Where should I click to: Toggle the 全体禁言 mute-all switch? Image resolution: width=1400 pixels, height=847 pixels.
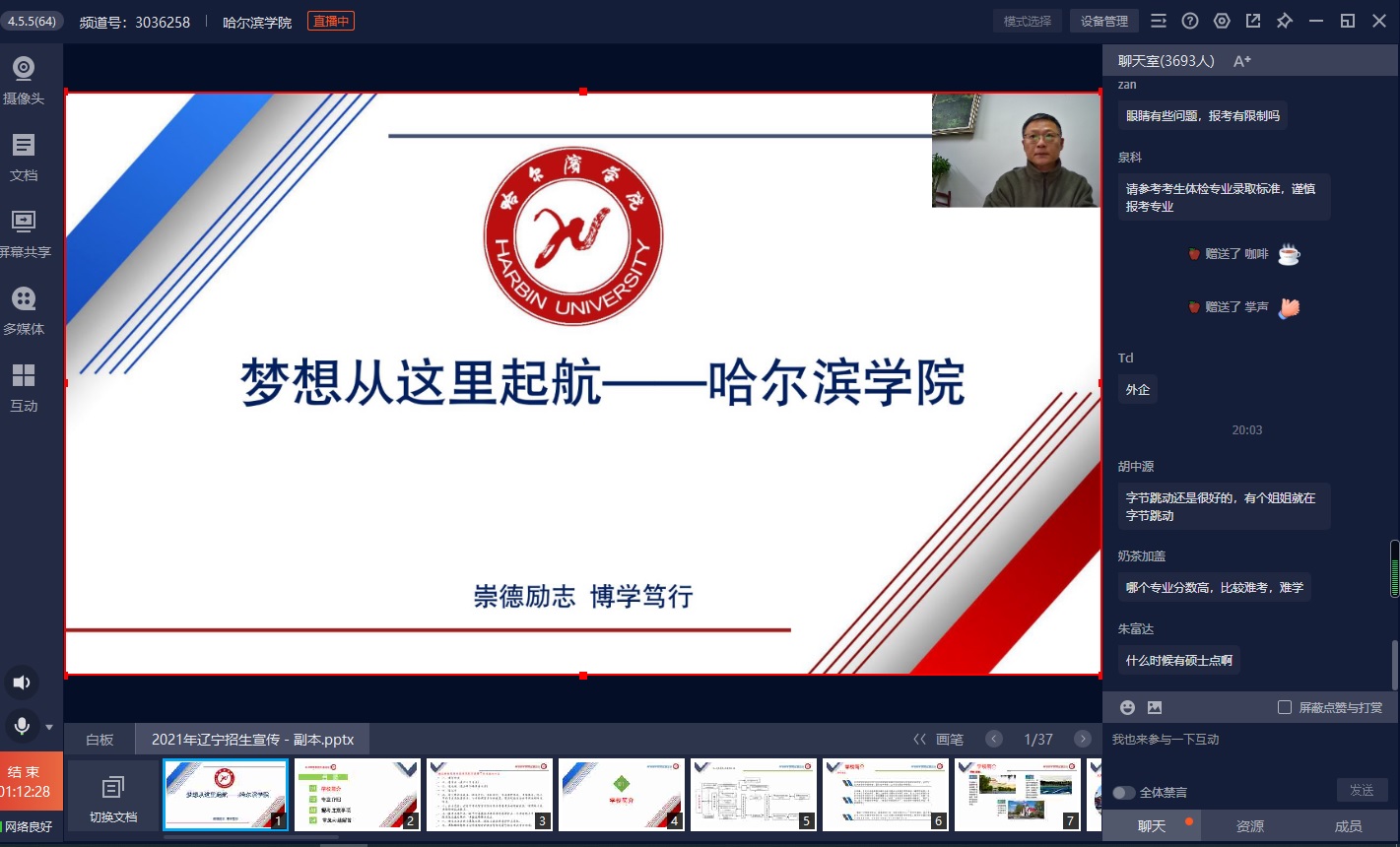point(1123,792)
